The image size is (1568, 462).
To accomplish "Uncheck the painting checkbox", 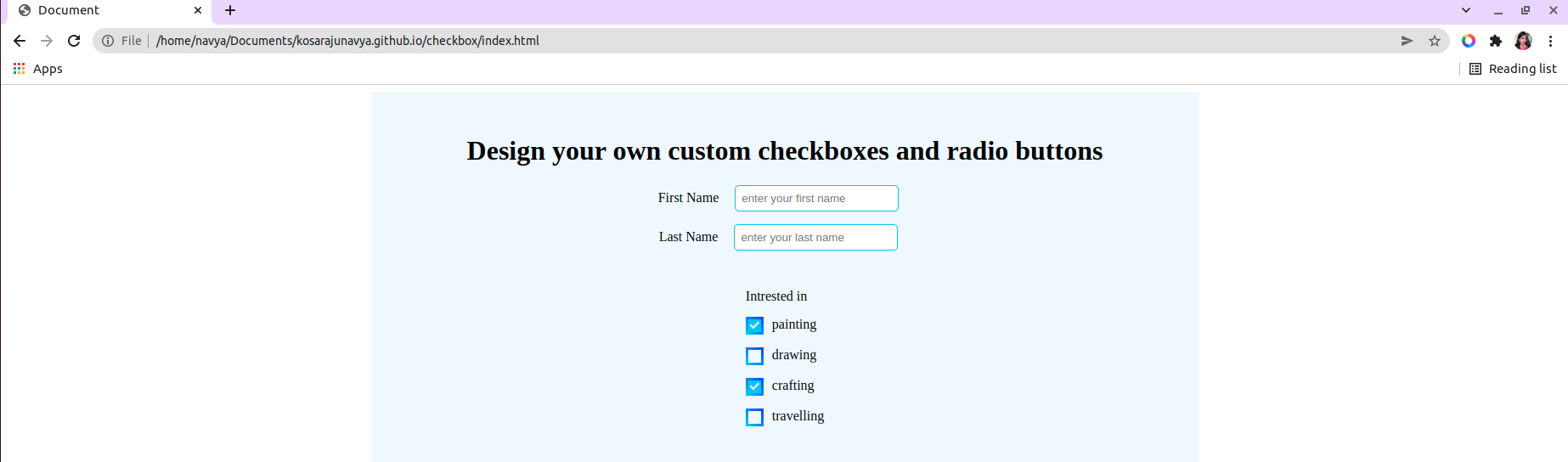I will pos(754,325).
